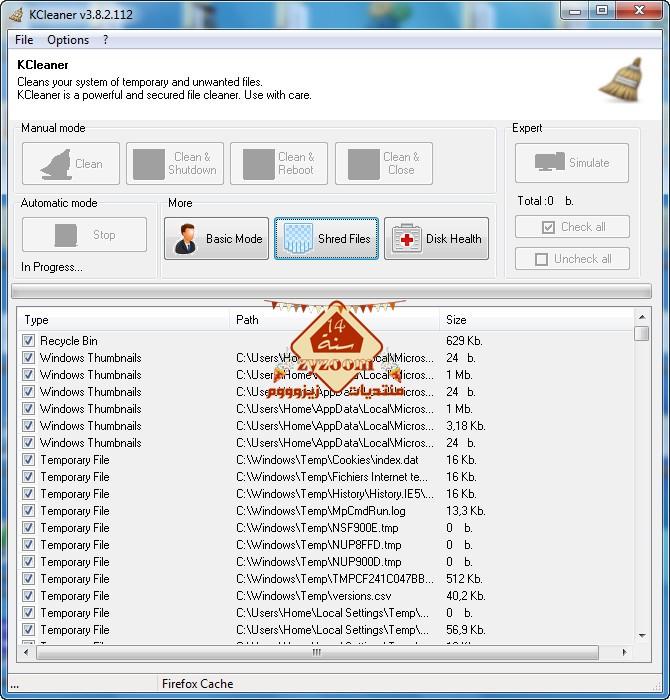Switch to Basic Mode
Image resolution: width=670 pixels, height=700 pixels.
click(x=216, y=238)
